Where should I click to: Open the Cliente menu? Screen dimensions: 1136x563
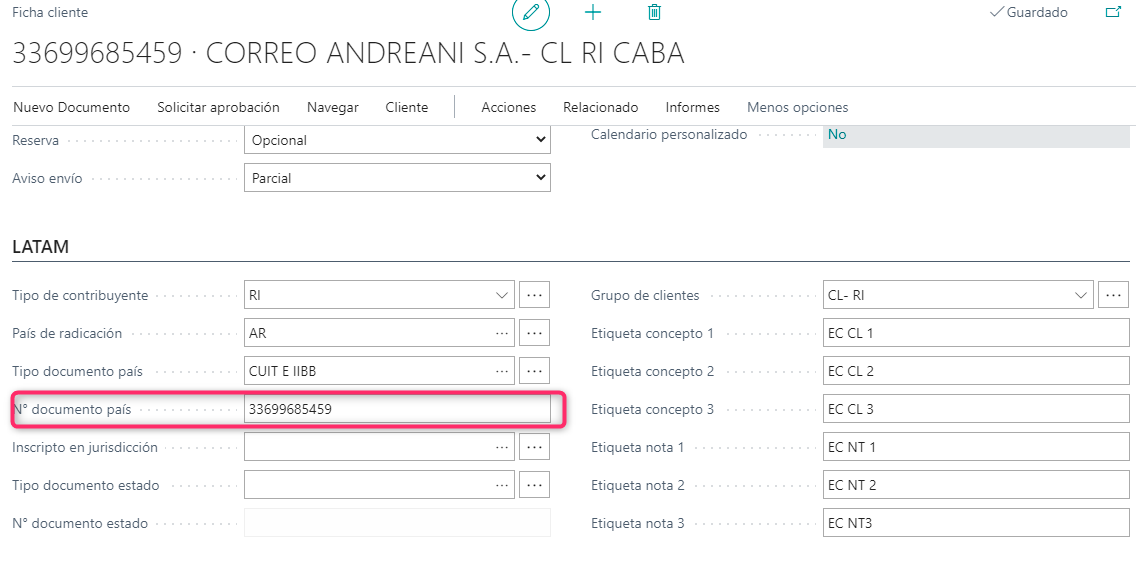(x=406, y=107)
